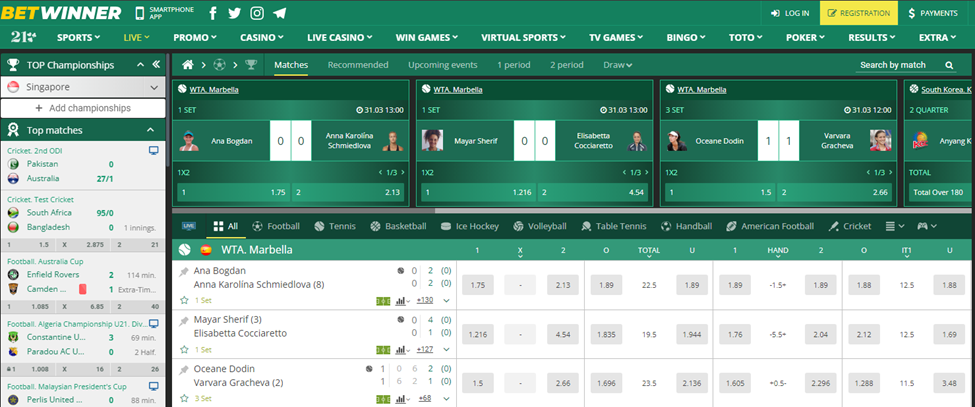Viewport: 975px width, 407px height.
Task: Select the 1 period tab
Action: pos(514,65)
